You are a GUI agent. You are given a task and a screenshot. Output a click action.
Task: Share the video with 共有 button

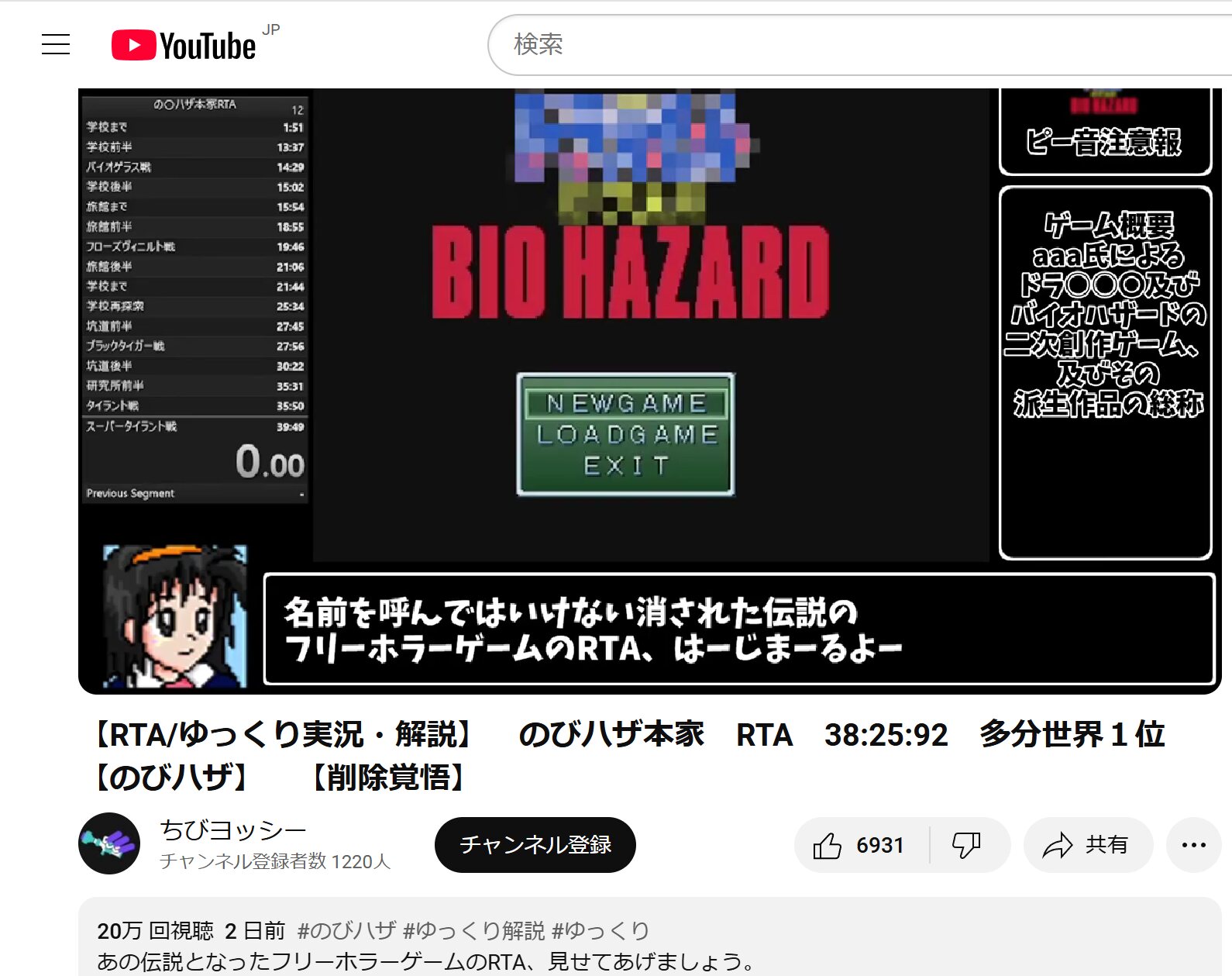pyautogui.click(x=1088, y=845)
